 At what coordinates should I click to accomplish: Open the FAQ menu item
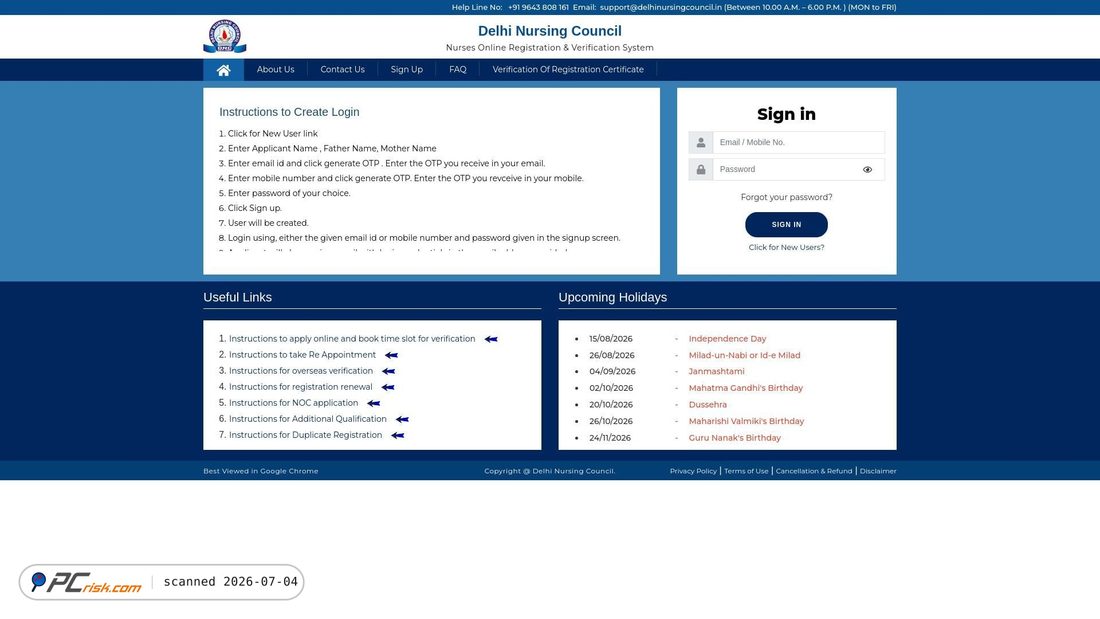pos(457,69)
